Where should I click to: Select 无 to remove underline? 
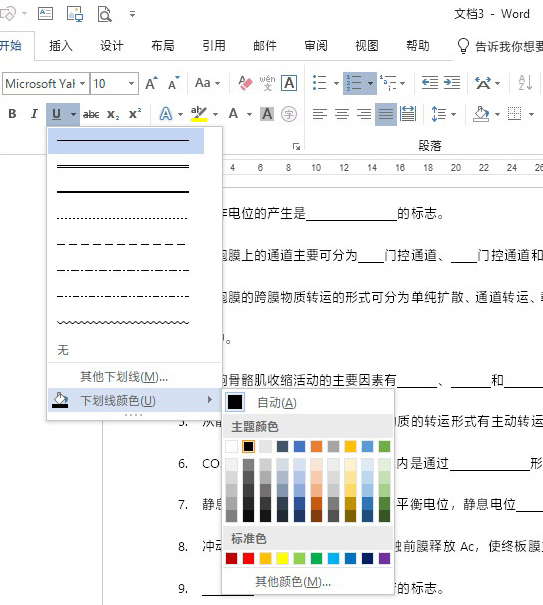coord(134,350)
